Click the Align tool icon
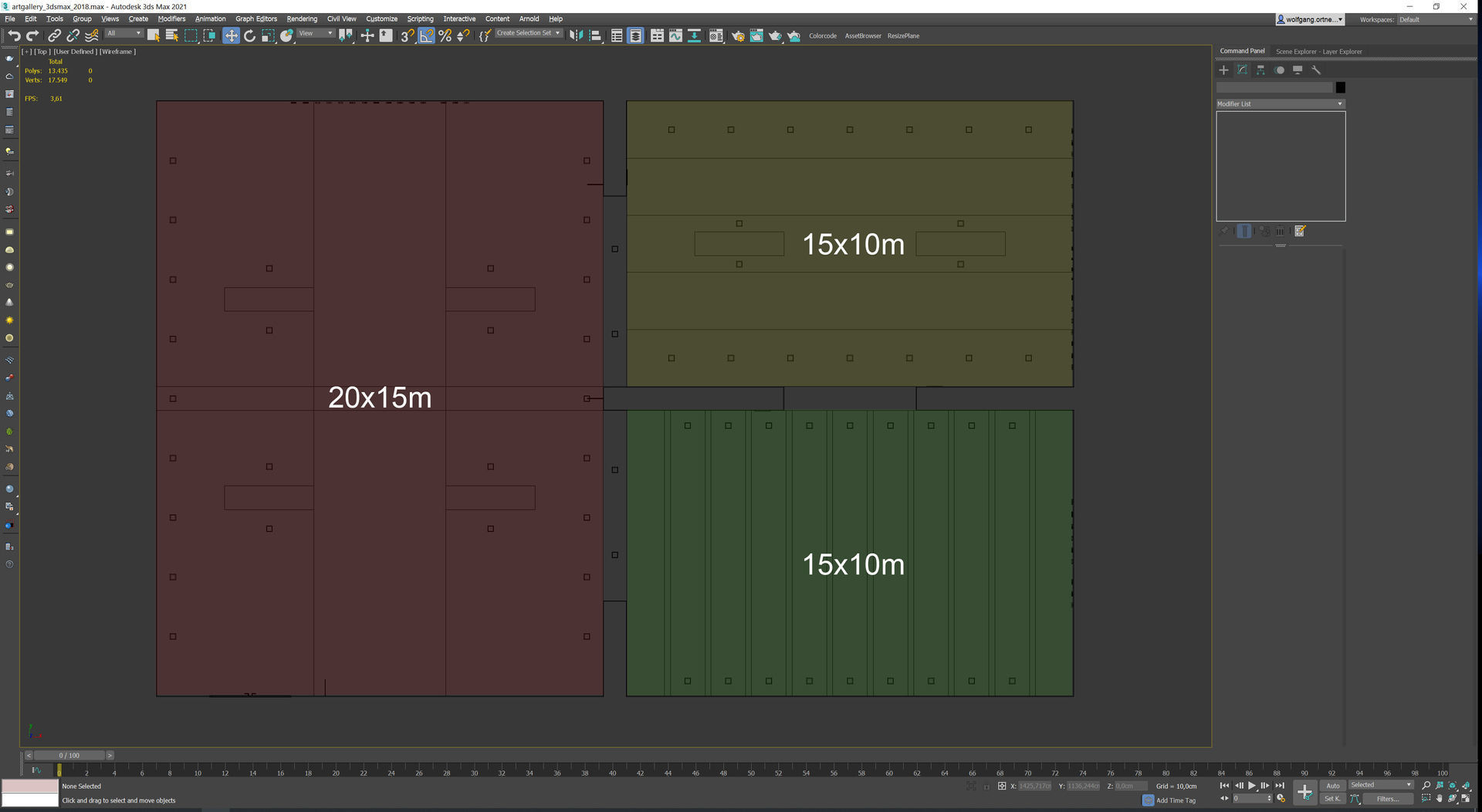Screen dimensions: 1482x812 click(595, 36)
